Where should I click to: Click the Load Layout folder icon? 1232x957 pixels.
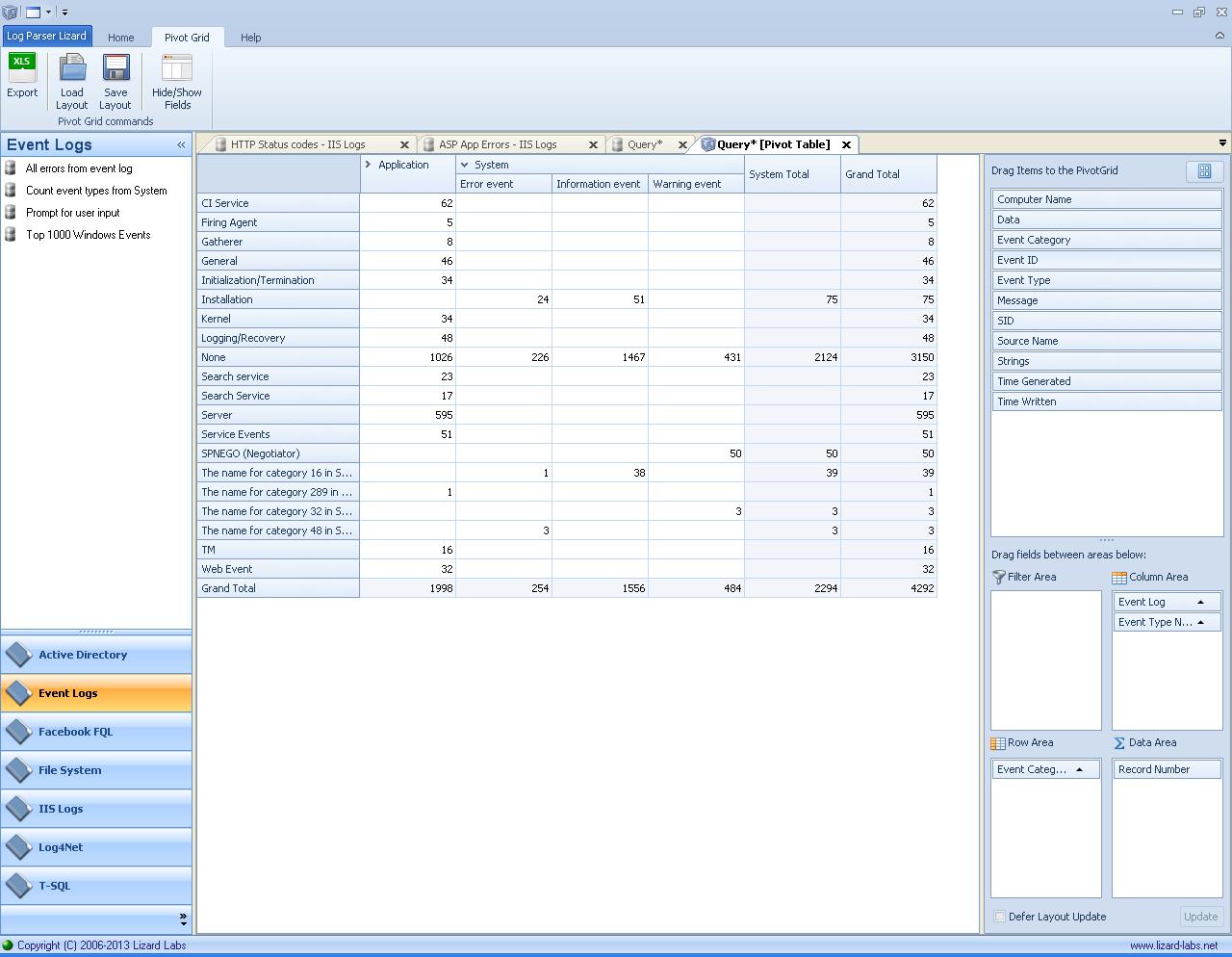click(x=72, y=68)
